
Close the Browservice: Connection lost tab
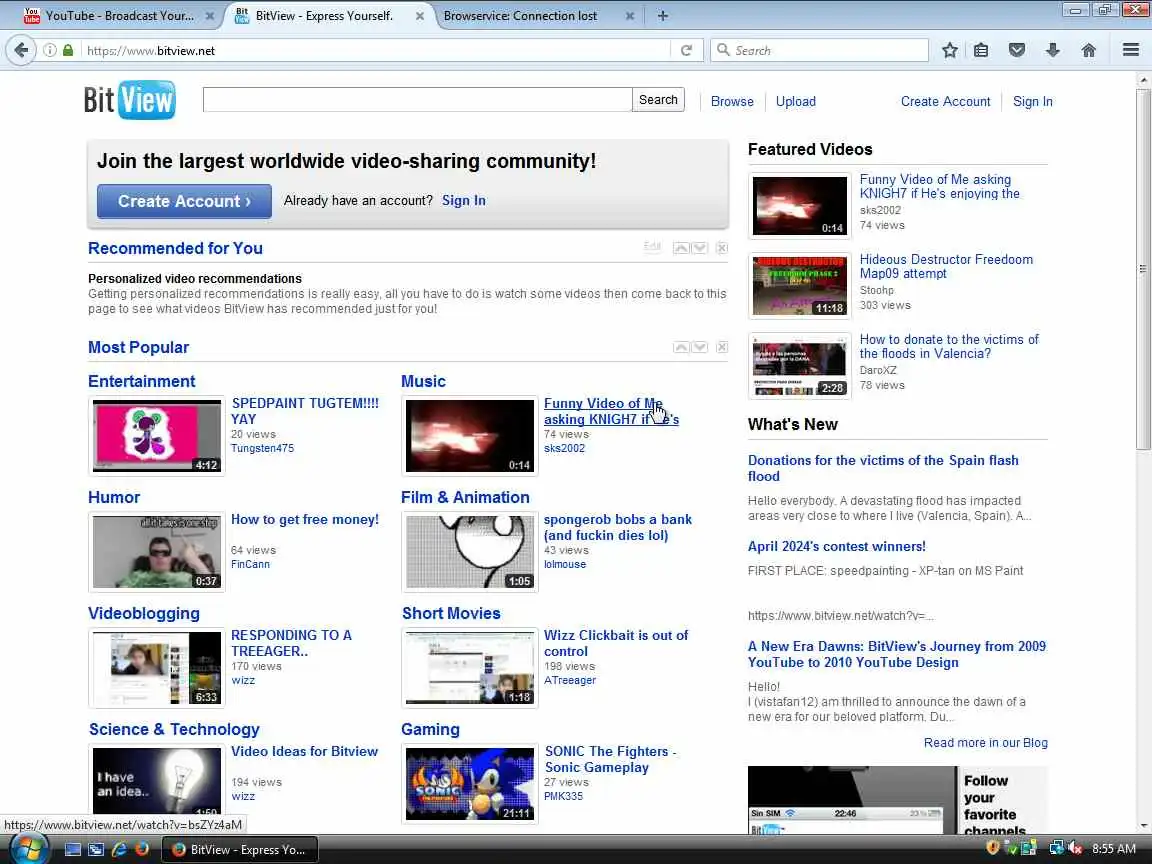pyautogui.click(x=630, y=15)
